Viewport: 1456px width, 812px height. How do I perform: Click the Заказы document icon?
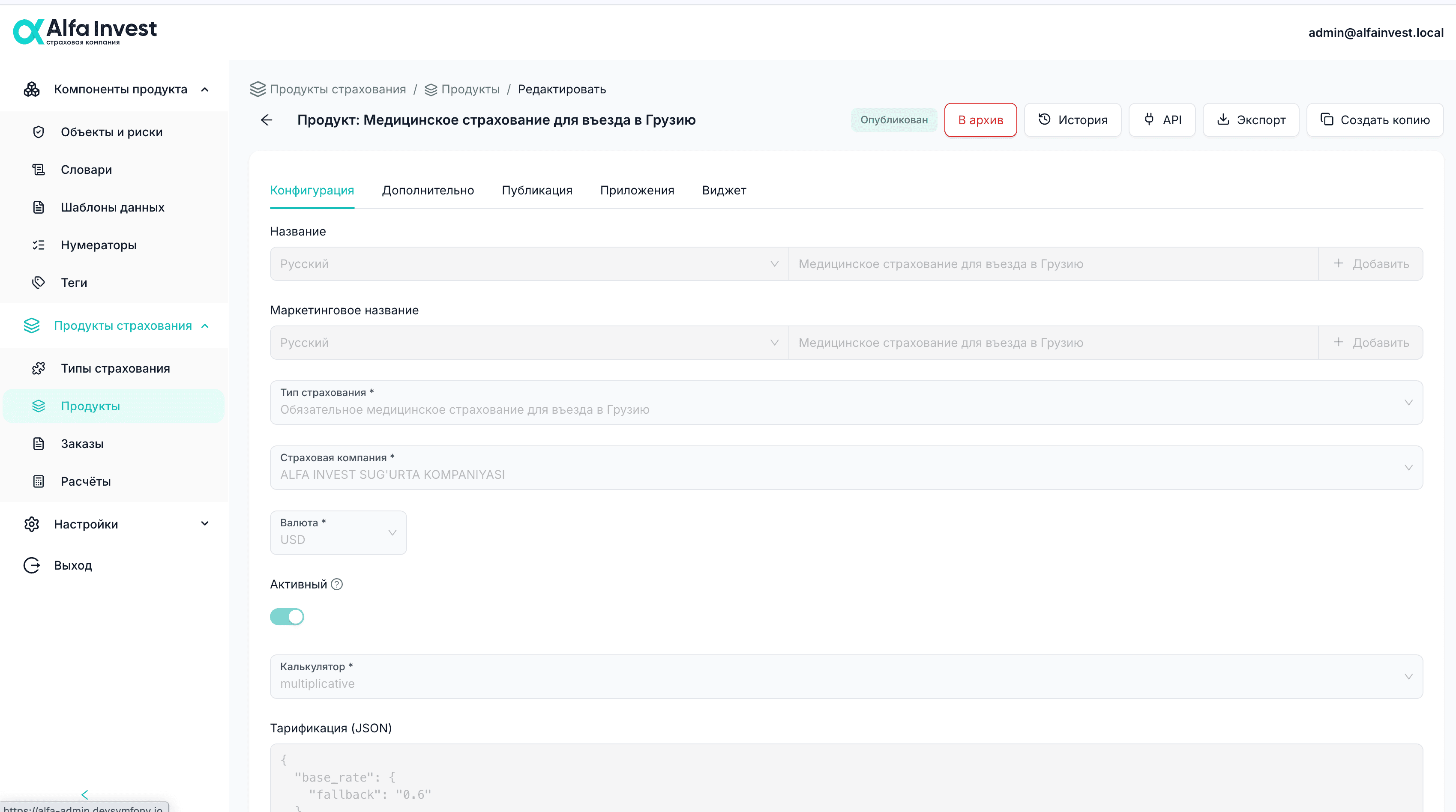tap(39, 444)
